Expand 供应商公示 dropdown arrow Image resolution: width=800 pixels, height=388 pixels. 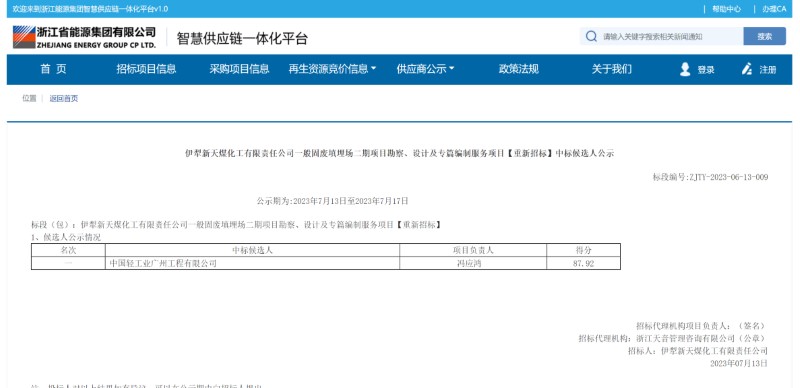click(x=451, y=69)
